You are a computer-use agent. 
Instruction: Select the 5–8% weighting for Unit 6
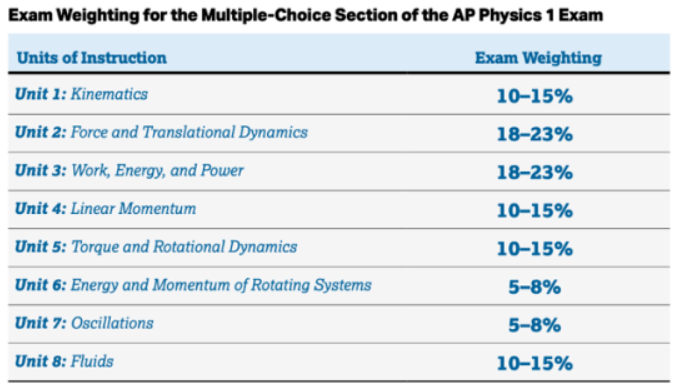(535, 287)
